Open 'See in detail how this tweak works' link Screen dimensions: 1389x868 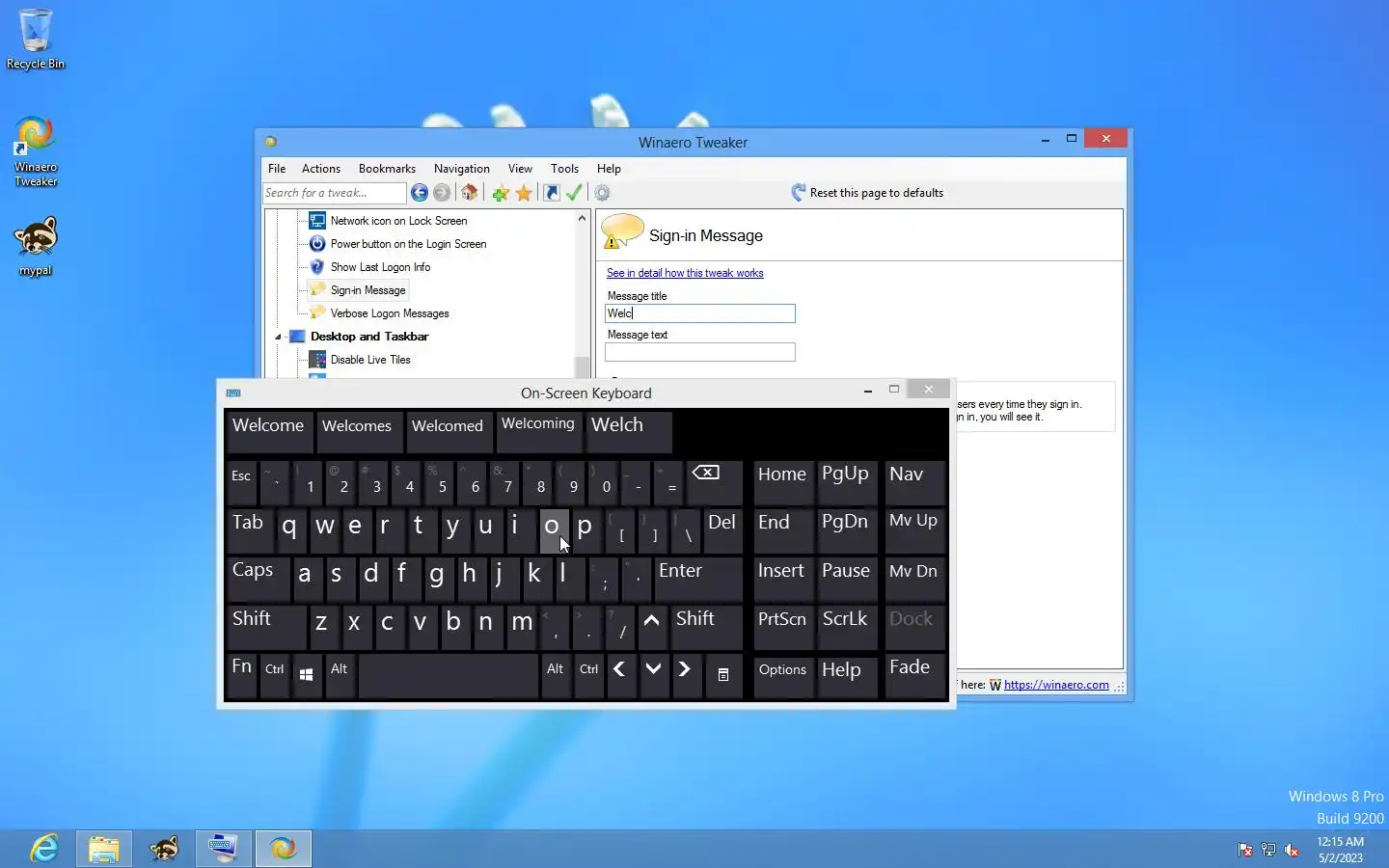pos(685,273)
